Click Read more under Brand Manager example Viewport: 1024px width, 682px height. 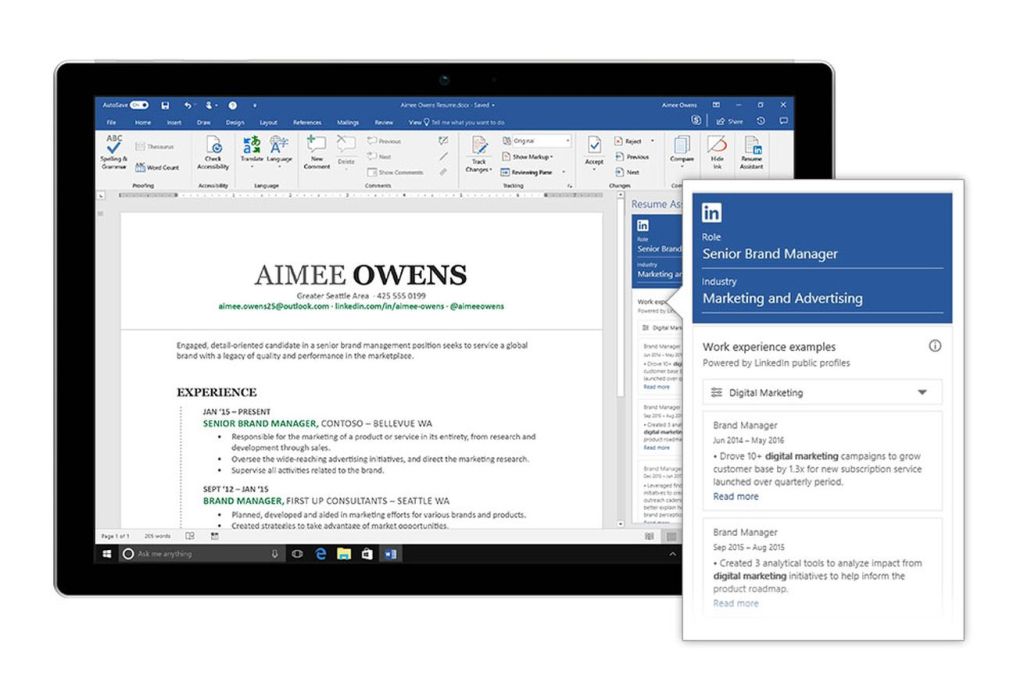[735, 496]
